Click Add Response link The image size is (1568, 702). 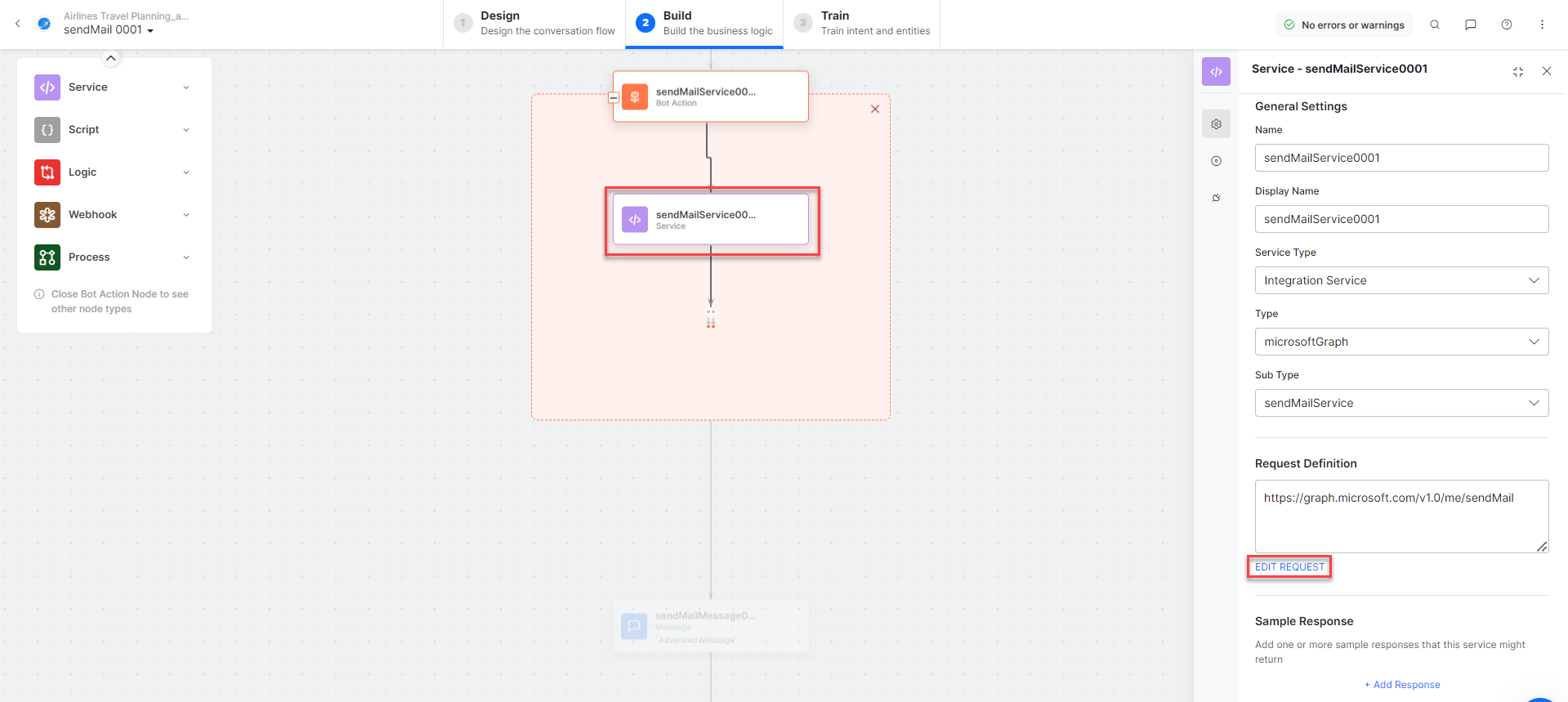tap(1402, 685)
